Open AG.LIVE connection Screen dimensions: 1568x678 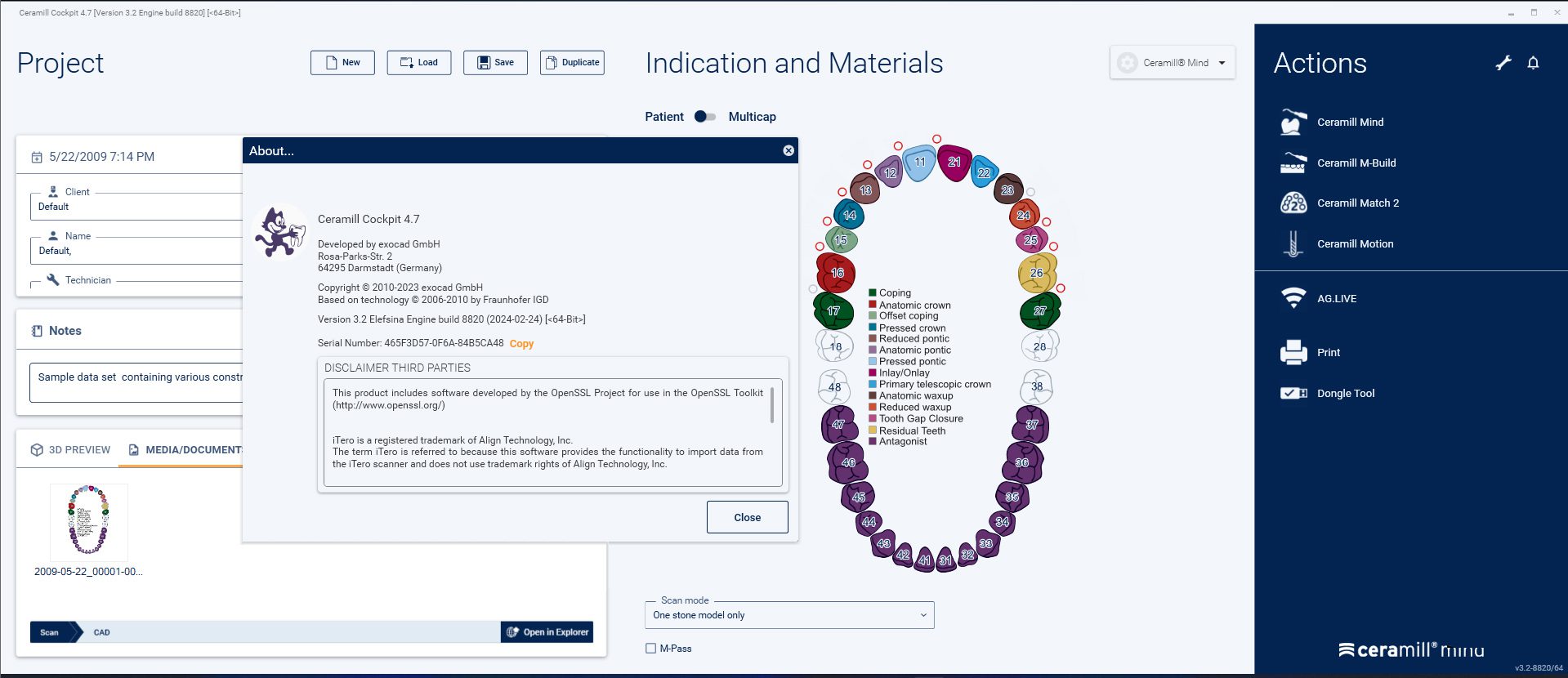coord(1336,299)
